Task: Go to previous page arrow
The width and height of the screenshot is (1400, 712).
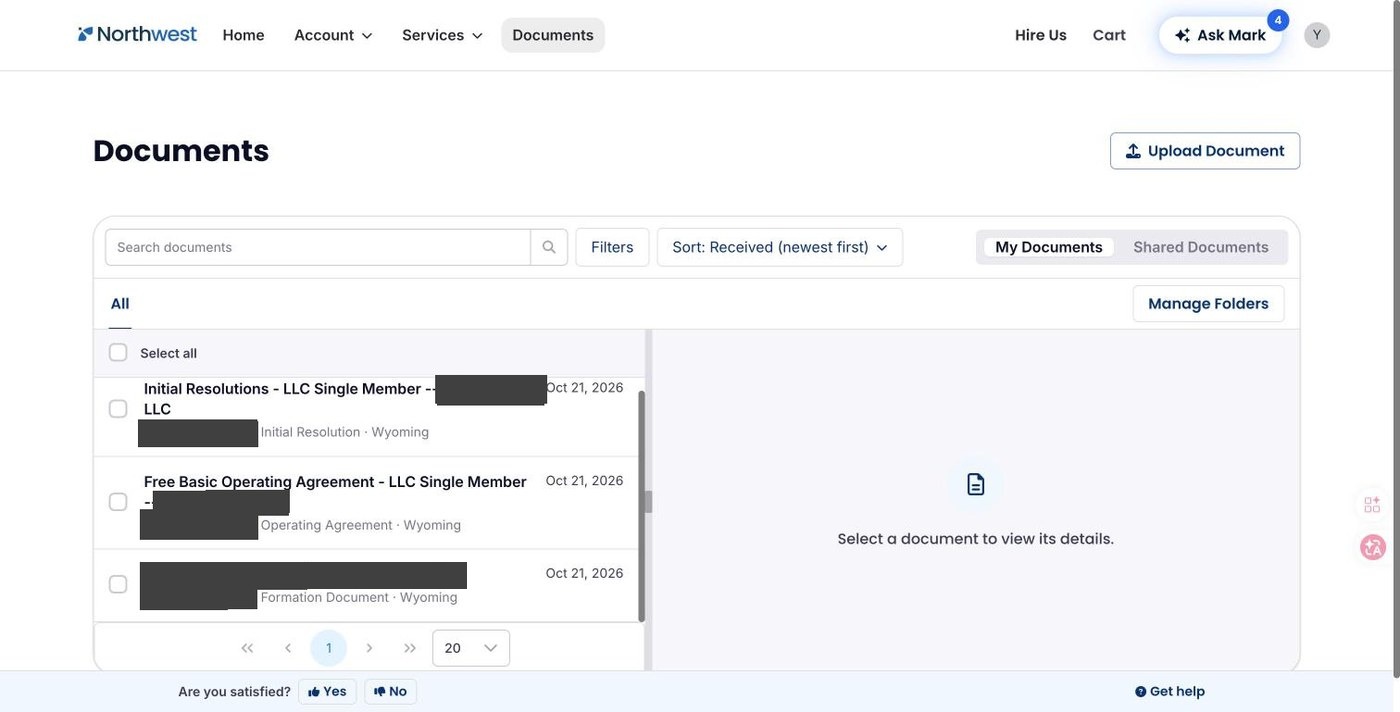Action: (x=288, y=648)
